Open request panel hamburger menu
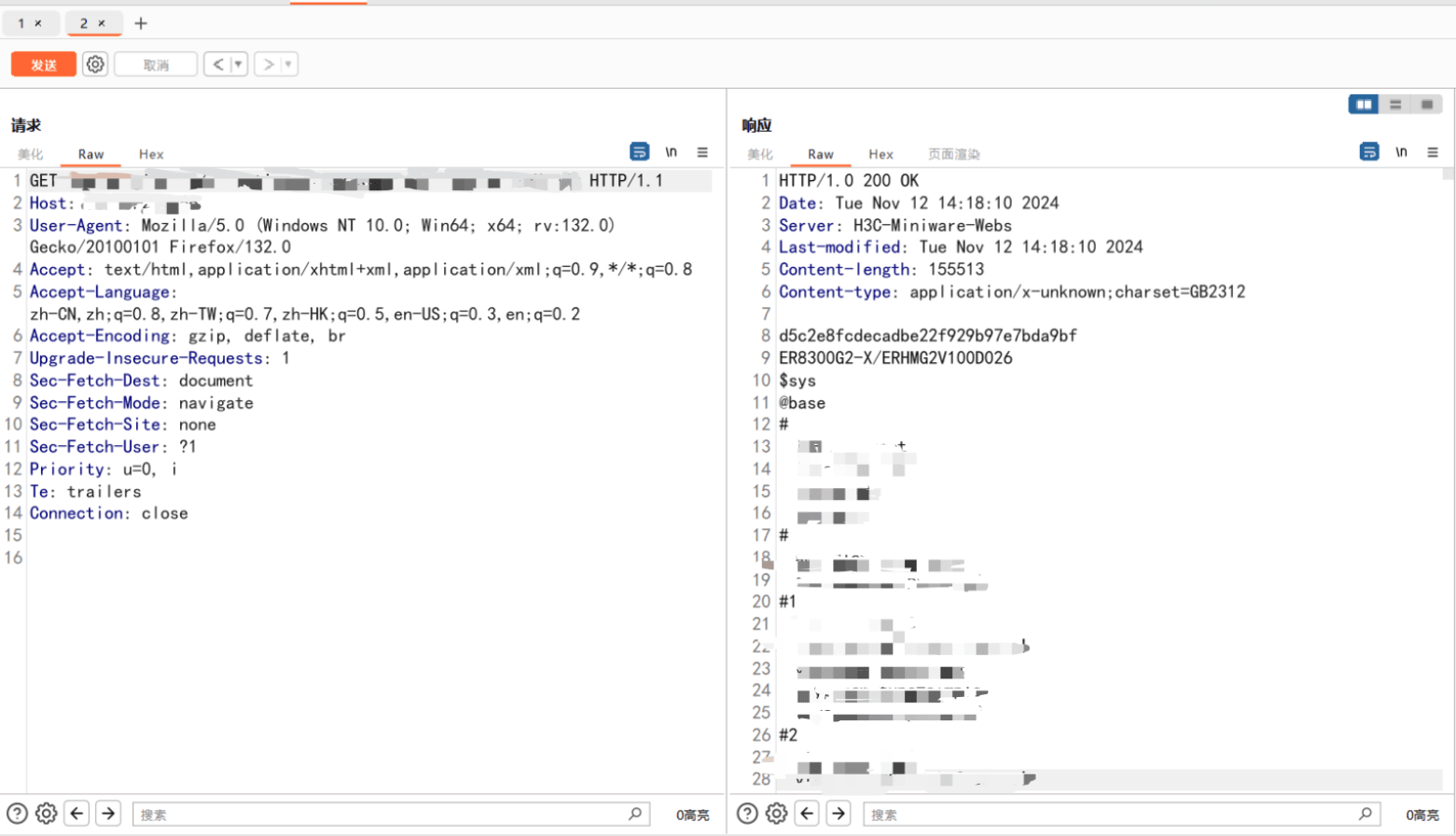Viewport: 1456px width, 836px height. click(x=702, y=152)
